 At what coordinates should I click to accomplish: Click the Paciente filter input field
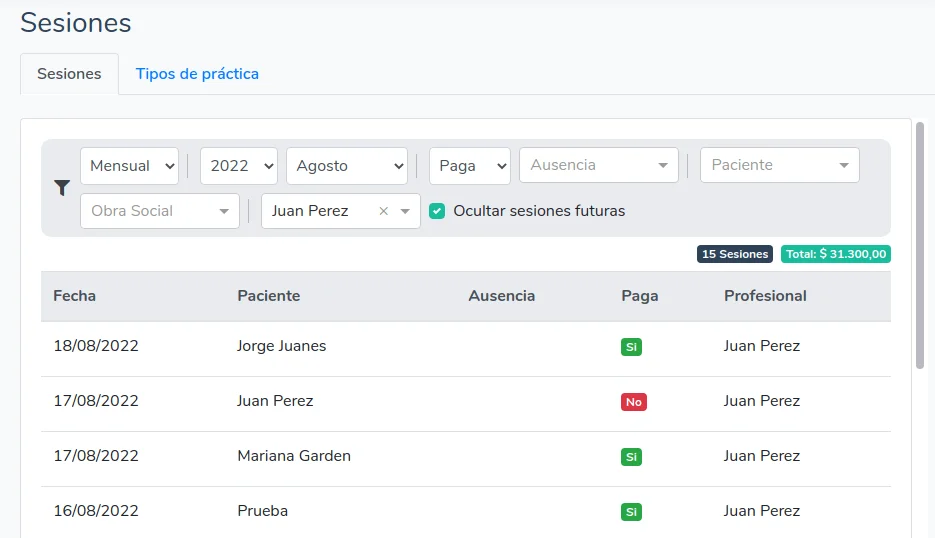click(x=770, y=166)
